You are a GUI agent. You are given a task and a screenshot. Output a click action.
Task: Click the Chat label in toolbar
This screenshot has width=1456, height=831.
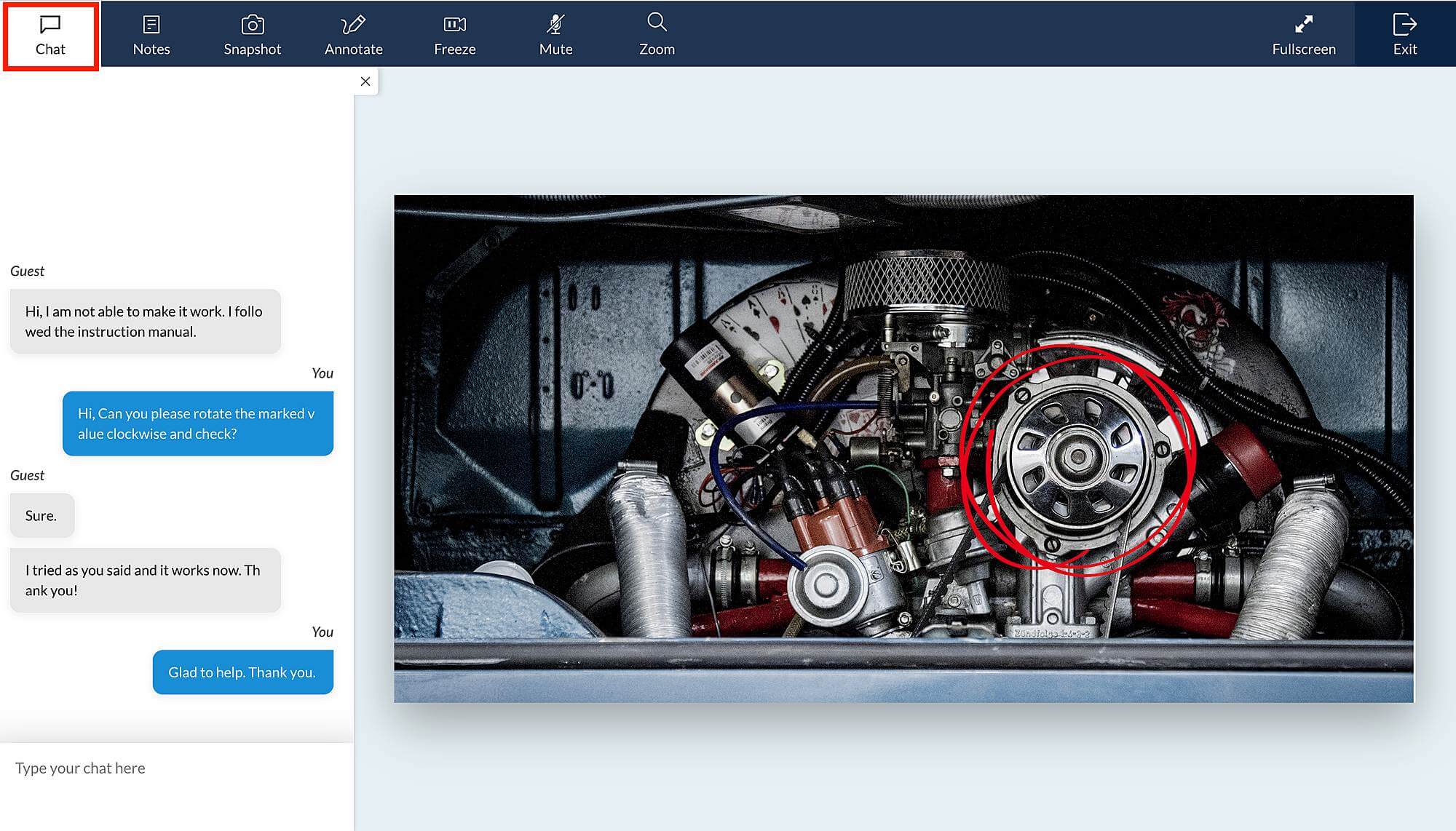tap(50, 49)
